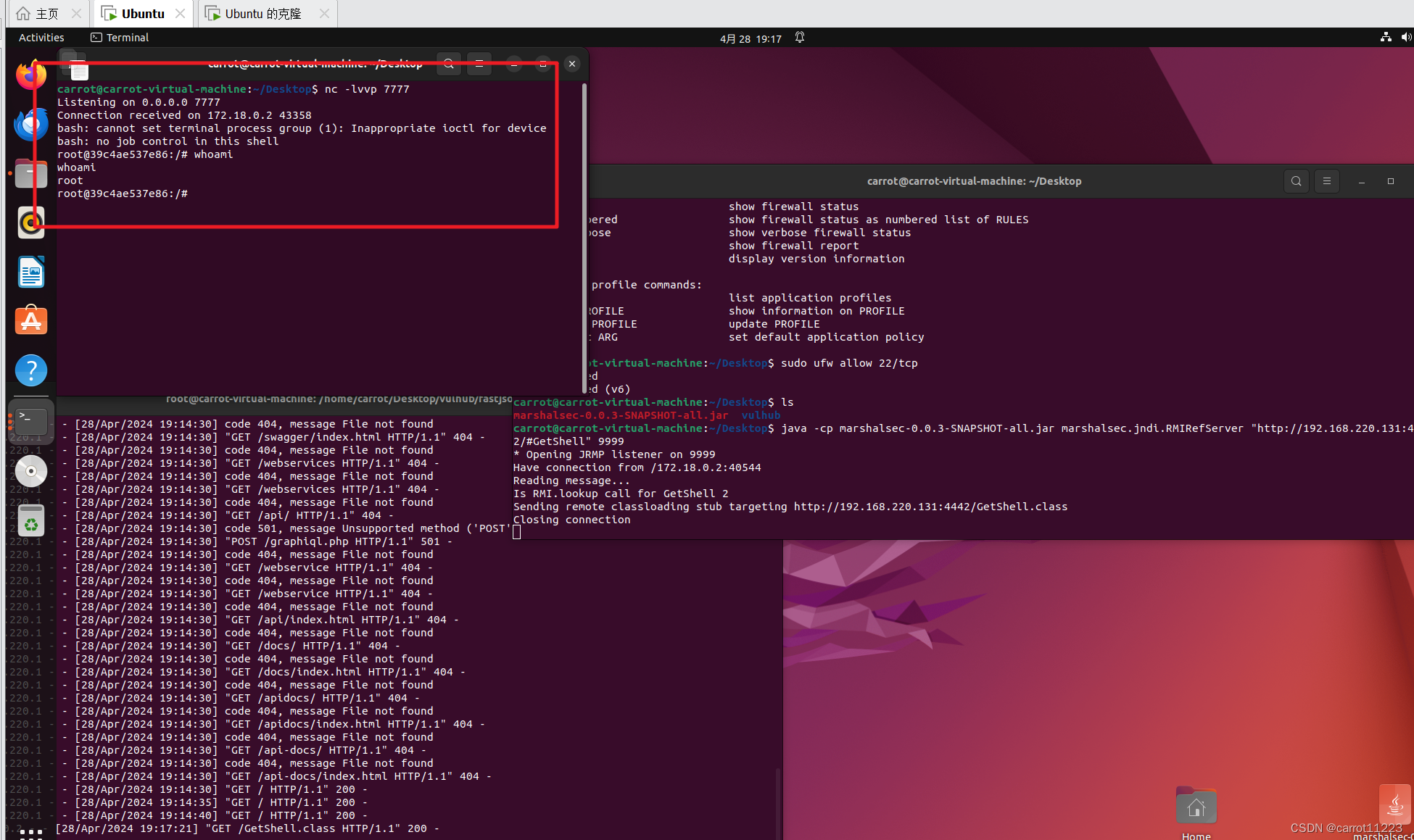Screen dimensions: 1414x840
Task: Select the Terminal icon in dock
Action: coord(31,421)
